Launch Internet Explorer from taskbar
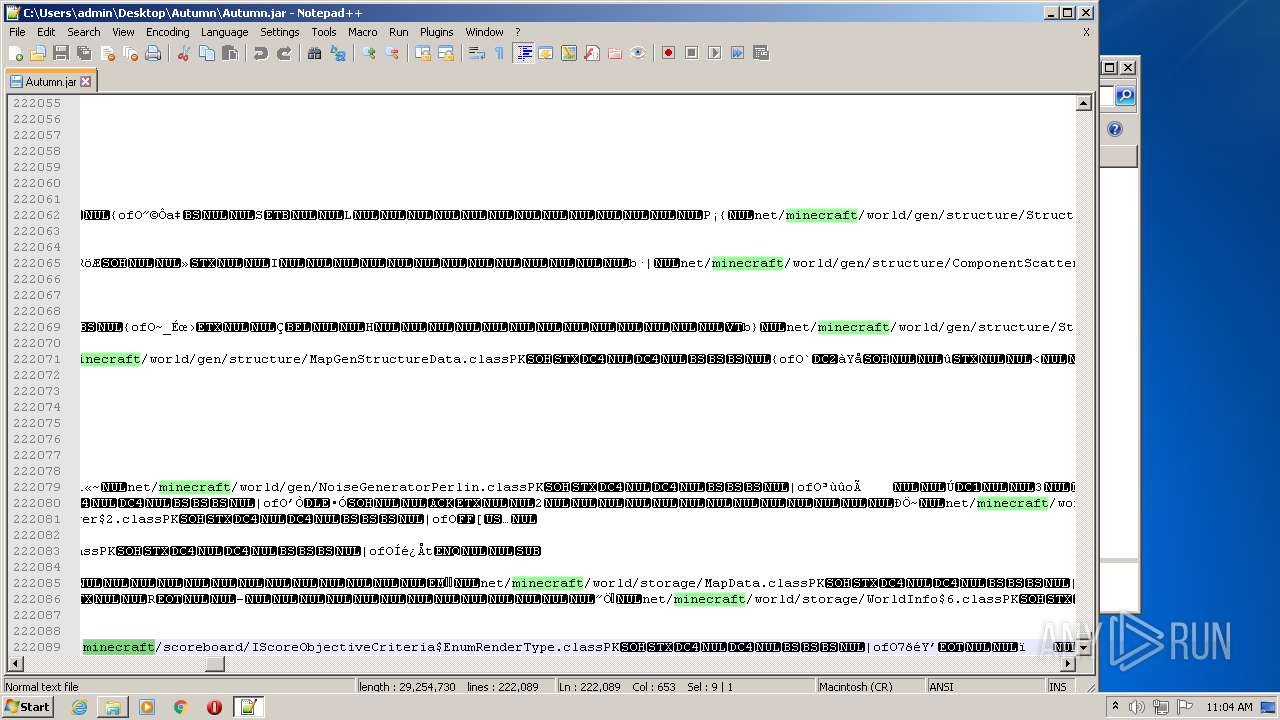Image resolution: width=1280 pixels, height=720 pixels. [79, 707]
